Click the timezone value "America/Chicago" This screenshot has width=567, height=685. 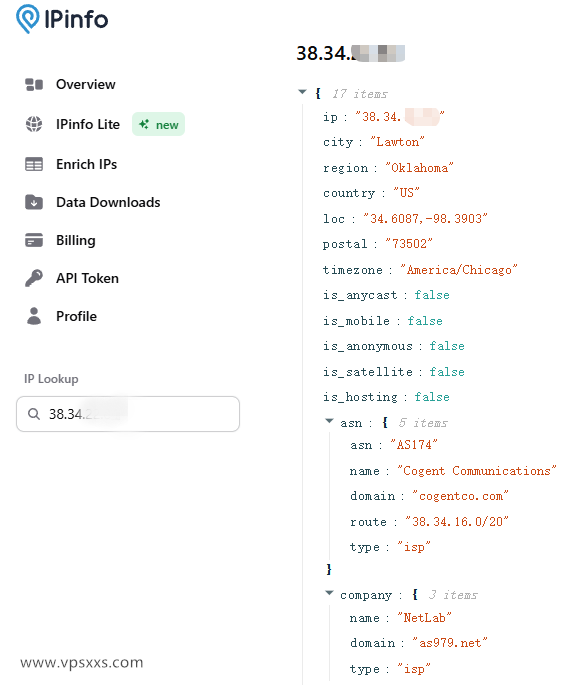point(459,270)
